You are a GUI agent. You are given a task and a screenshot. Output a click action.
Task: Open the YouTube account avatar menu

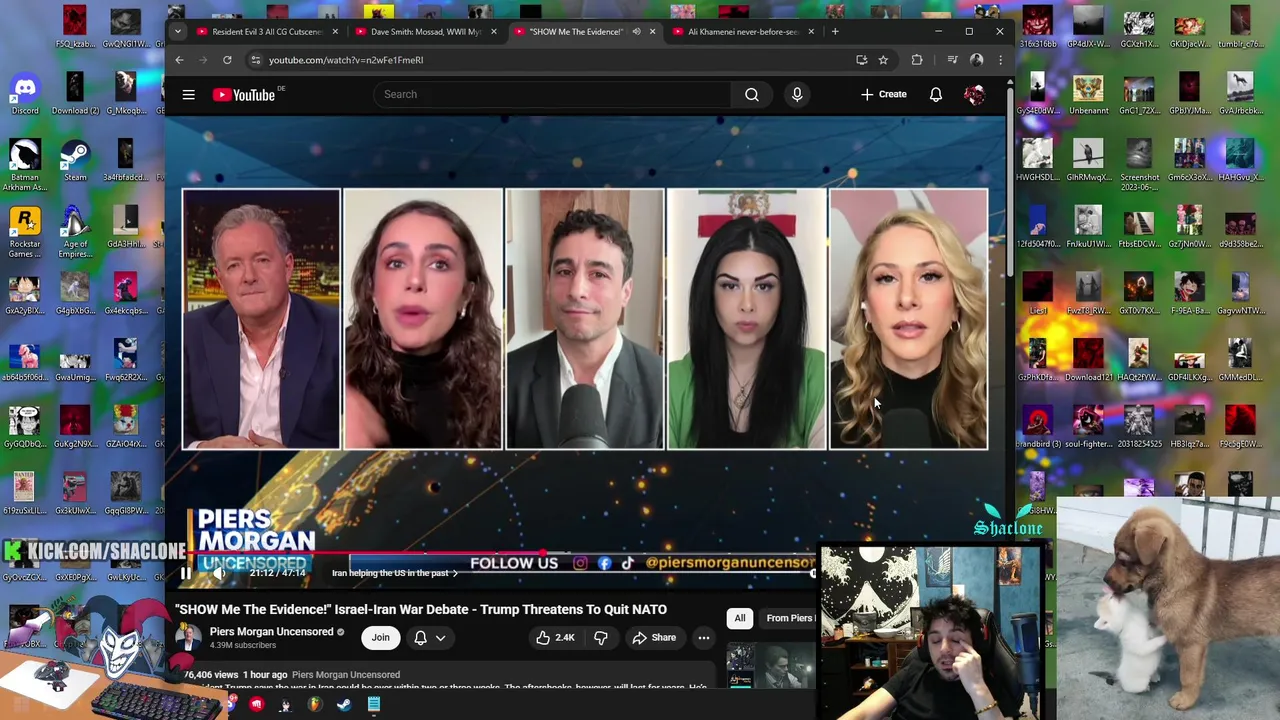975,95
